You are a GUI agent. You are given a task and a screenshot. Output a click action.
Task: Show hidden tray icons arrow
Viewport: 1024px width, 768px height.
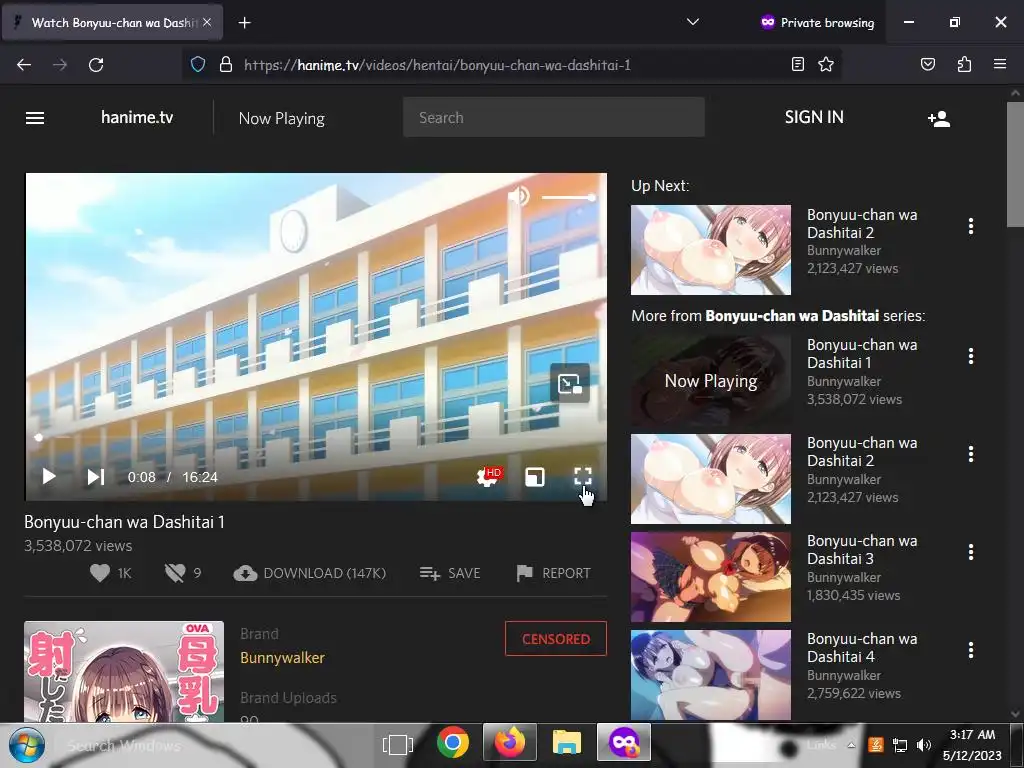click(851, 745)
